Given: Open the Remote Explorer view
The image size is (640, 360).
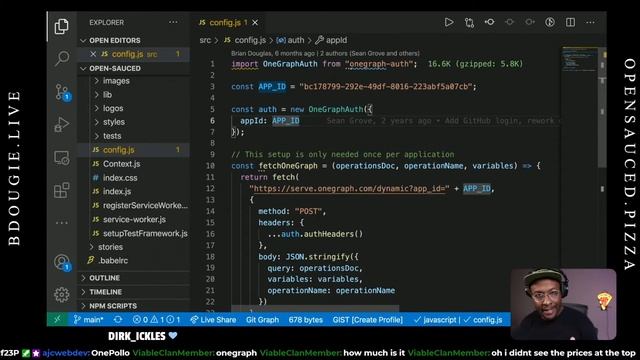Looking at the screenshot, I should point(62,157).
